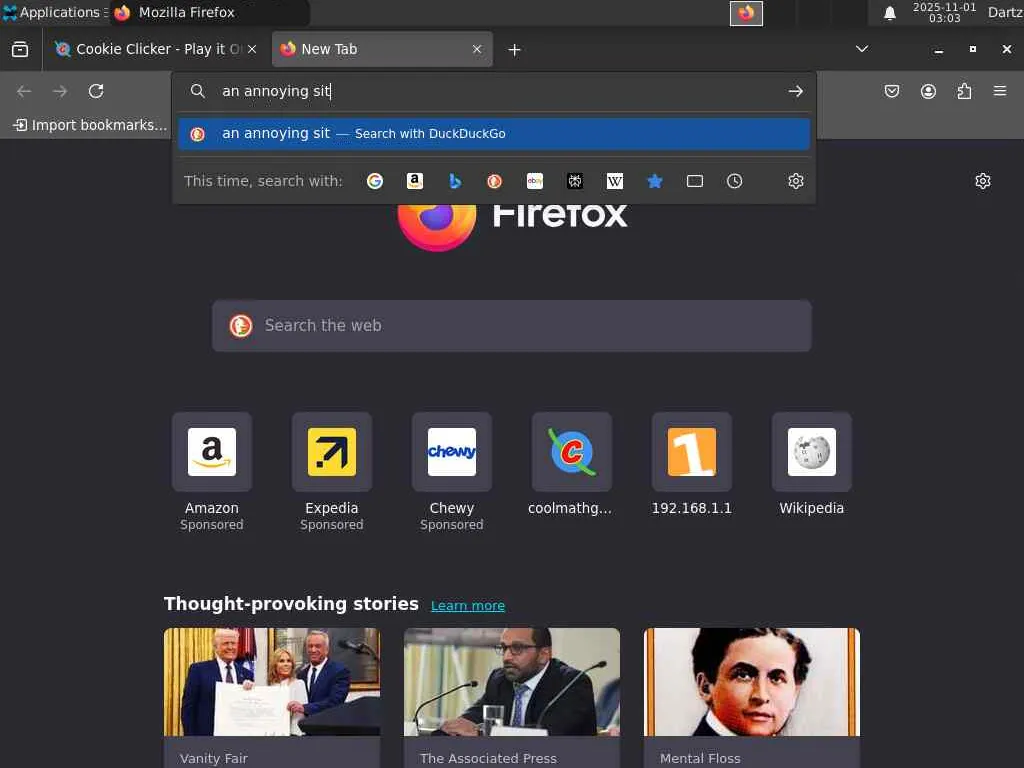The height and width of the screenshot is (768, 1024).
Task: Switch to Cookie Clicker tab
Action: tap(155, 49)
